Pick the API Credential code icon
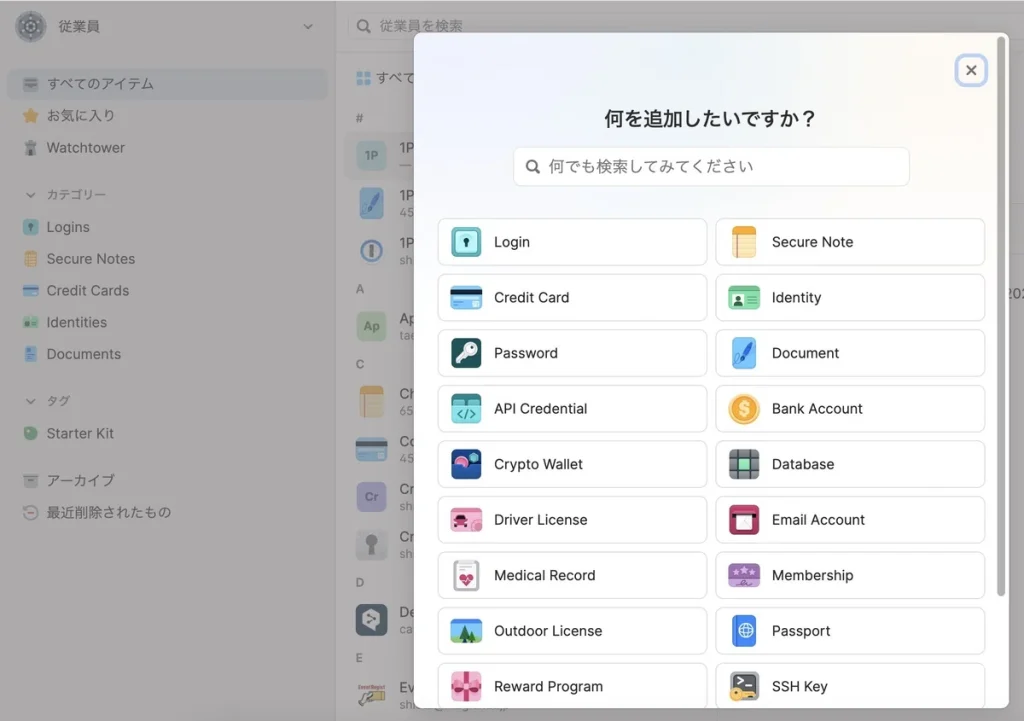1024x721 pixels. (x=466, y=409)
